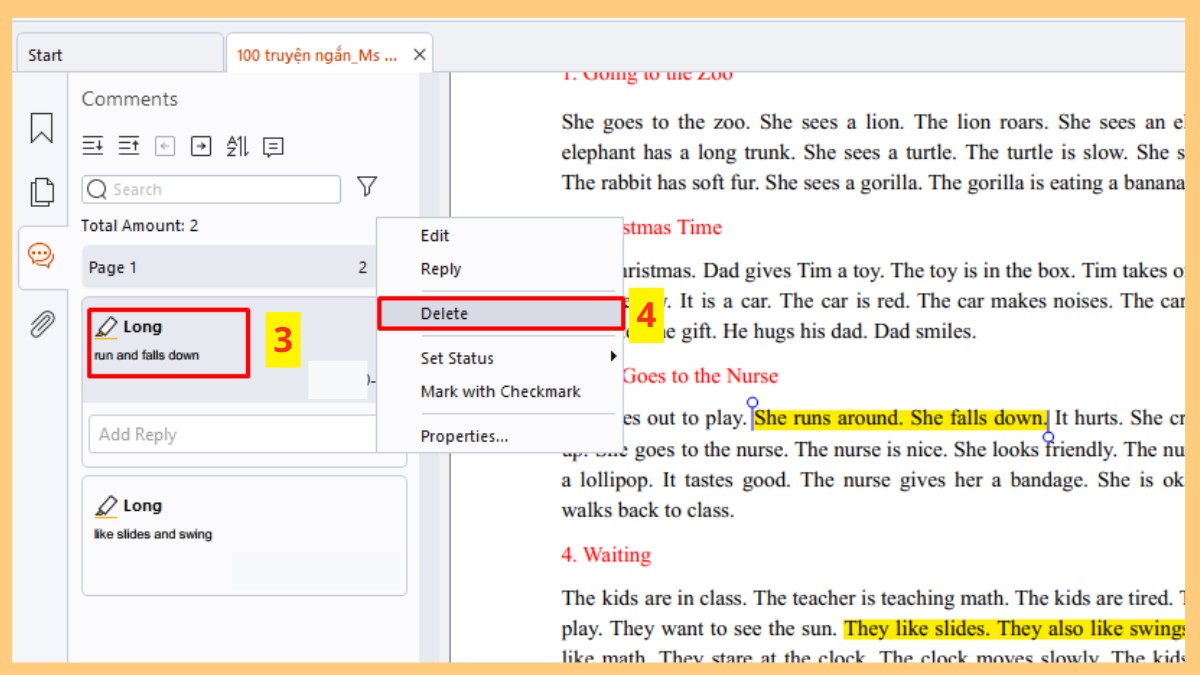The height and width of the screenshot is (675, 1200).
Task: Collapse all comments icon
Action: pos(129,147)
